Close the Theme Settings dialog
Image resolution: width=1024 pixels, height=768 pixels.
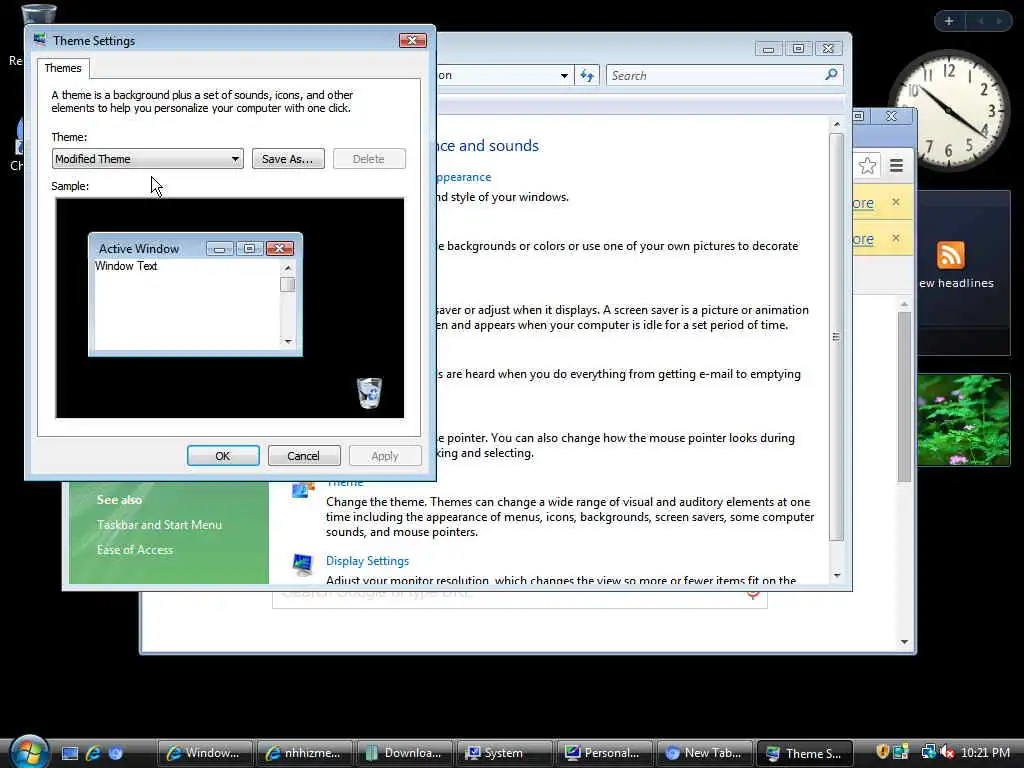pyautogui.click(x=412, y=40)
